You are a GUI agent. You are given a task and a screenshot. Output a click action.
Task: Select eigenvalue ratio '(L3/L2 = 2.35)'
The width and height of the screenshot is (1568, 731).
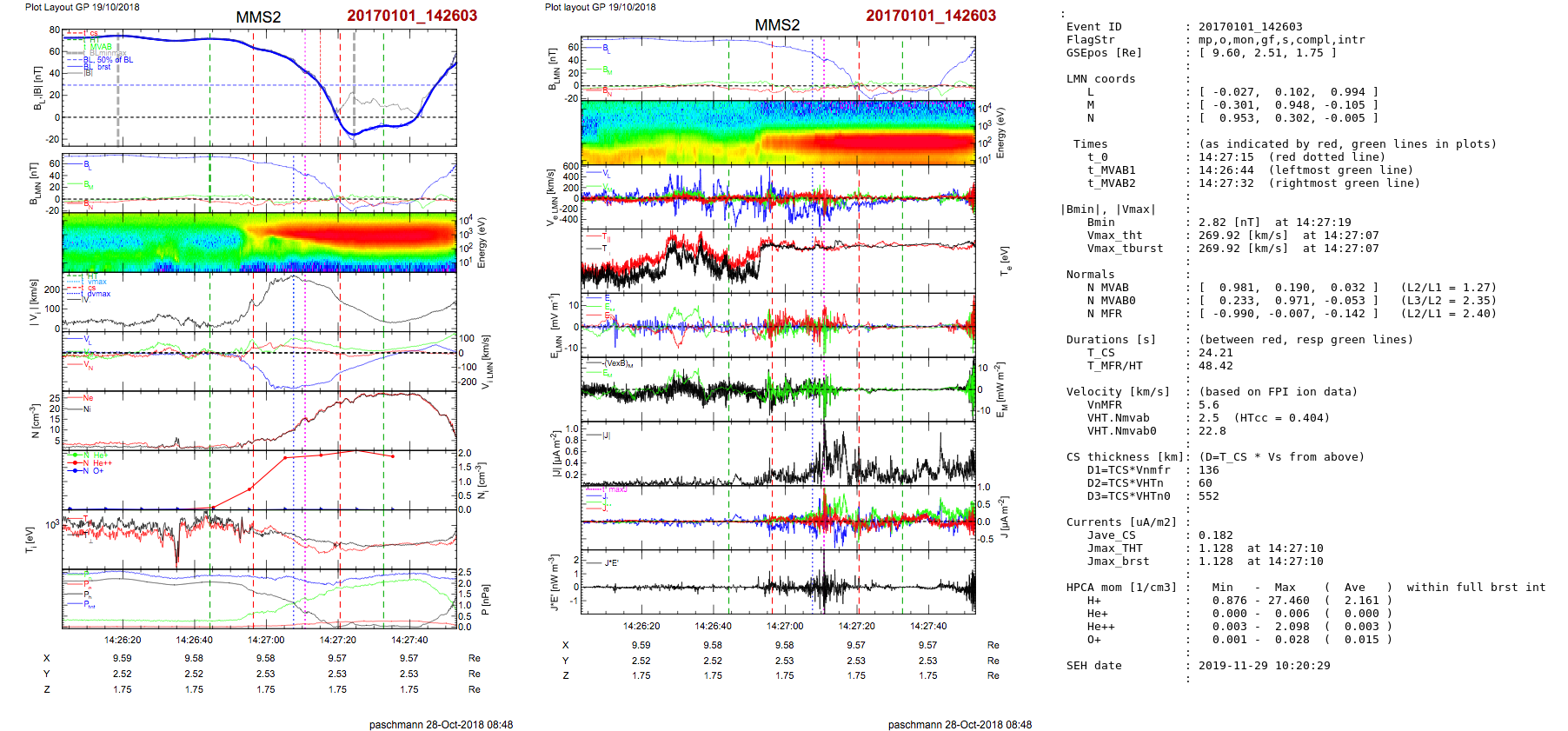1448,301
